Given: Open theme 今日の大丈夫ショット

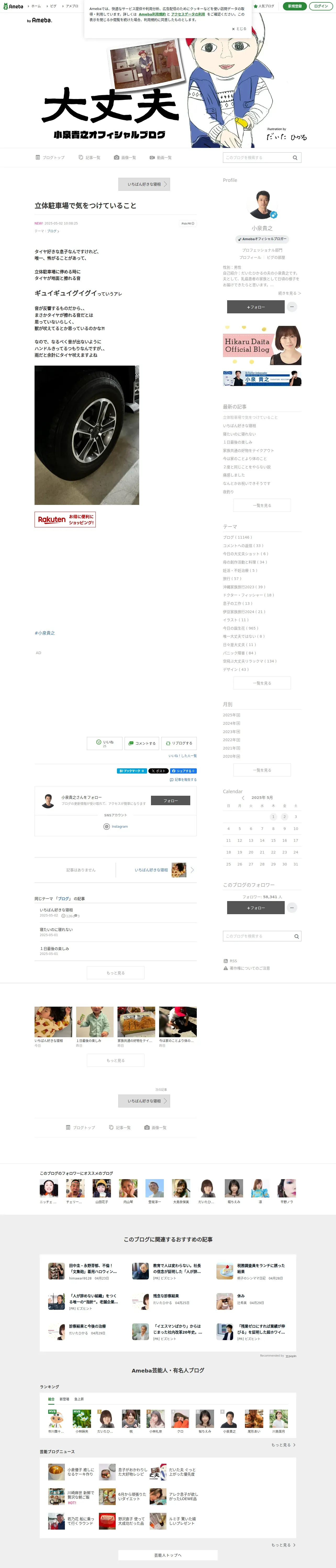Looking at the screenshot, I should point(245,554).
